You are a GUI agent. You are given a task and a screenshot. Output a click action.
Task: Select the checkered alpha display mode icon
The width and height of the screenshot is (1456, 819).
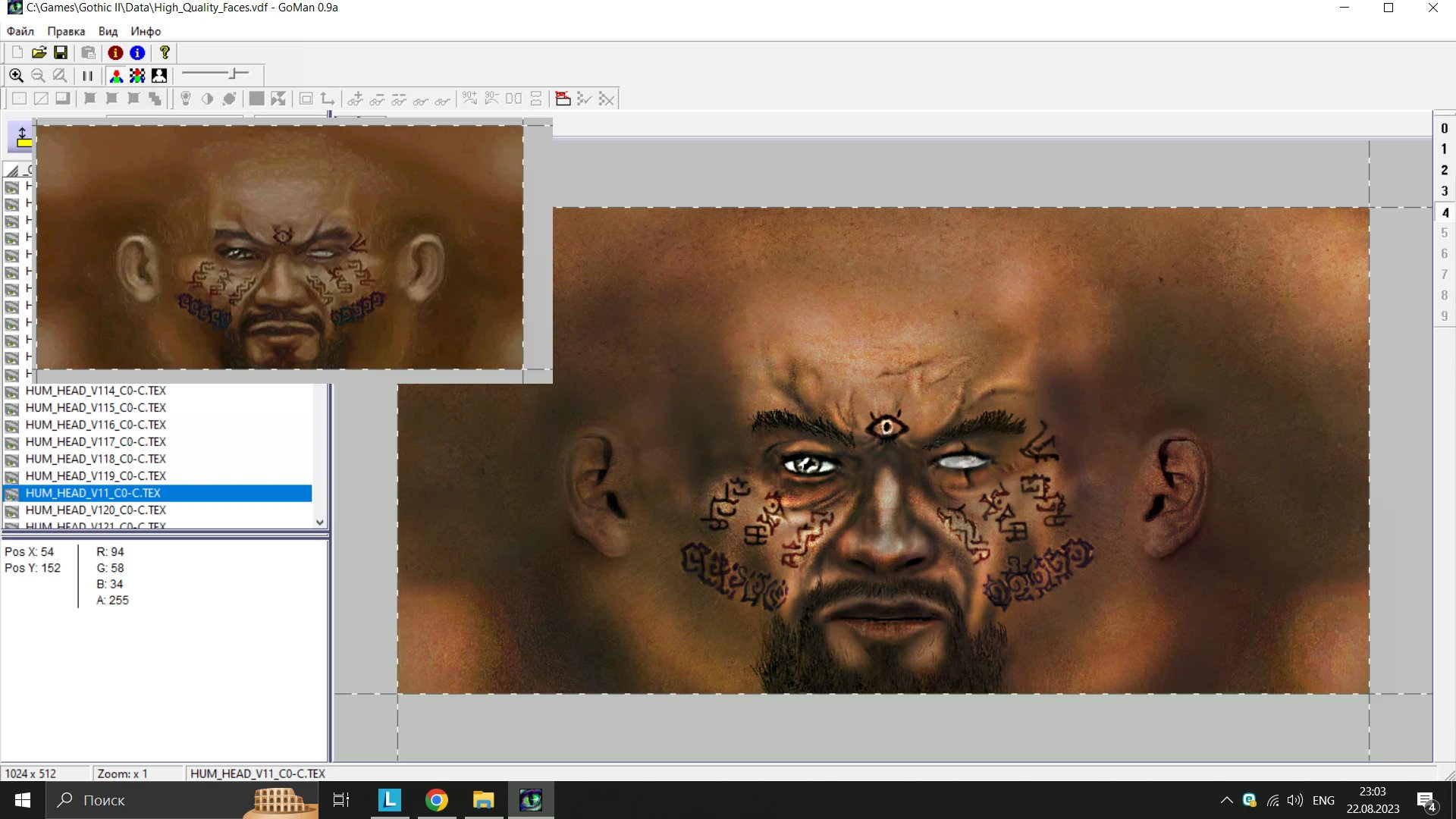click(137, 76)
